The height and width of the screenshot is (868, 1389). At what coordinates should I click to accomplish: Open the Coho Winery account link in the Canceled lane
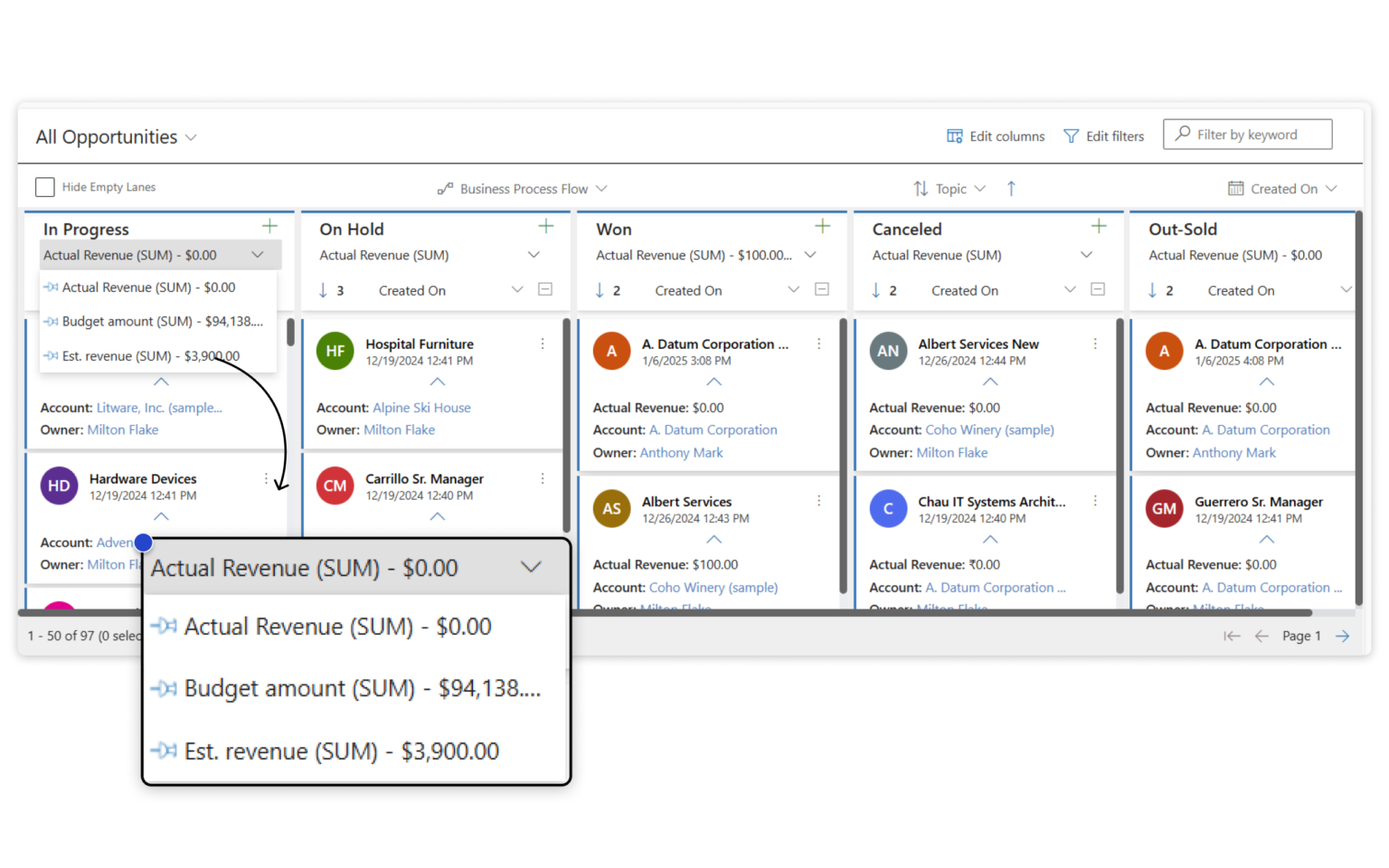pyautogui.click(x=990, y=429)
